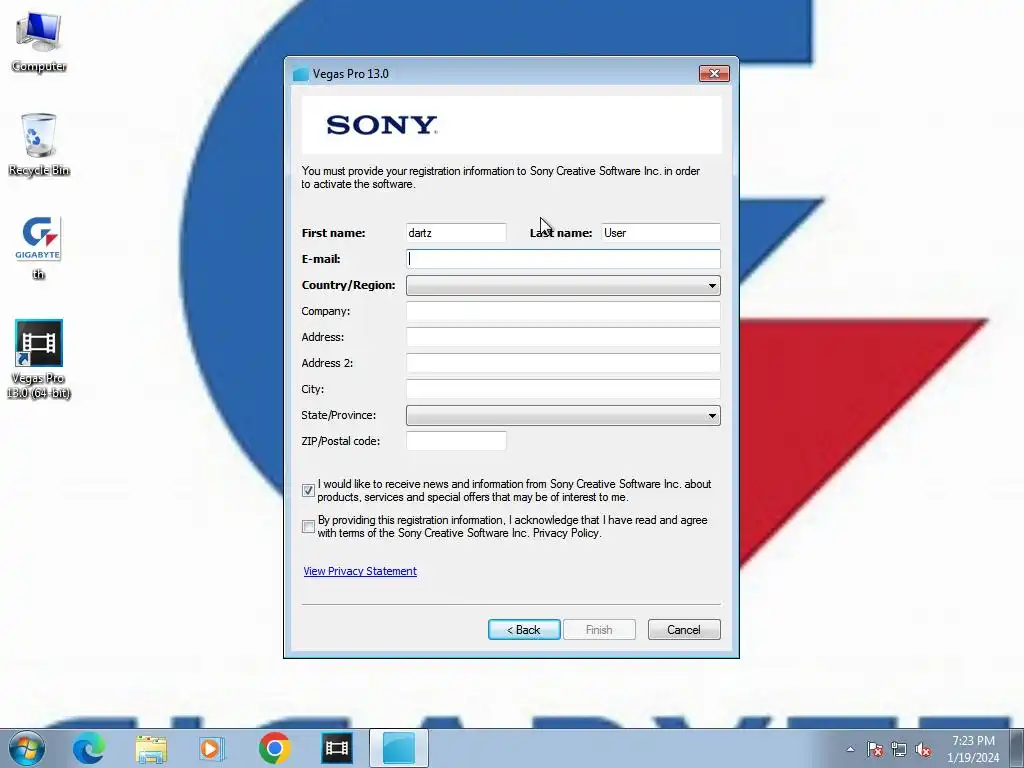Viewport: 1024px width, 768px height.
Task: Open the Windows Start menu
Action: pos(26,748)
